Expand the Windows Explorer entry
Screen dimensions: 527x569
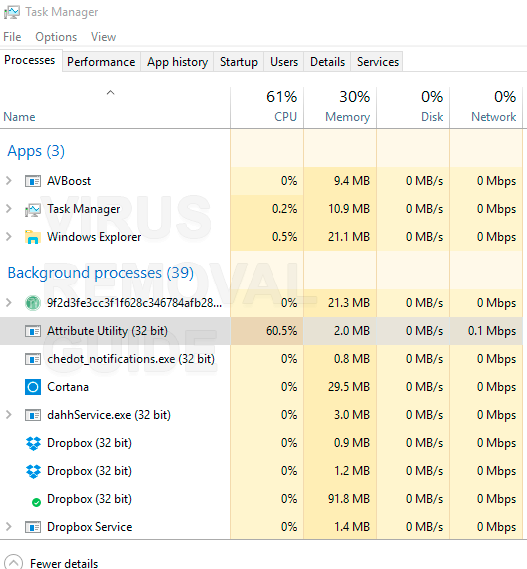[x=9, y=237]
